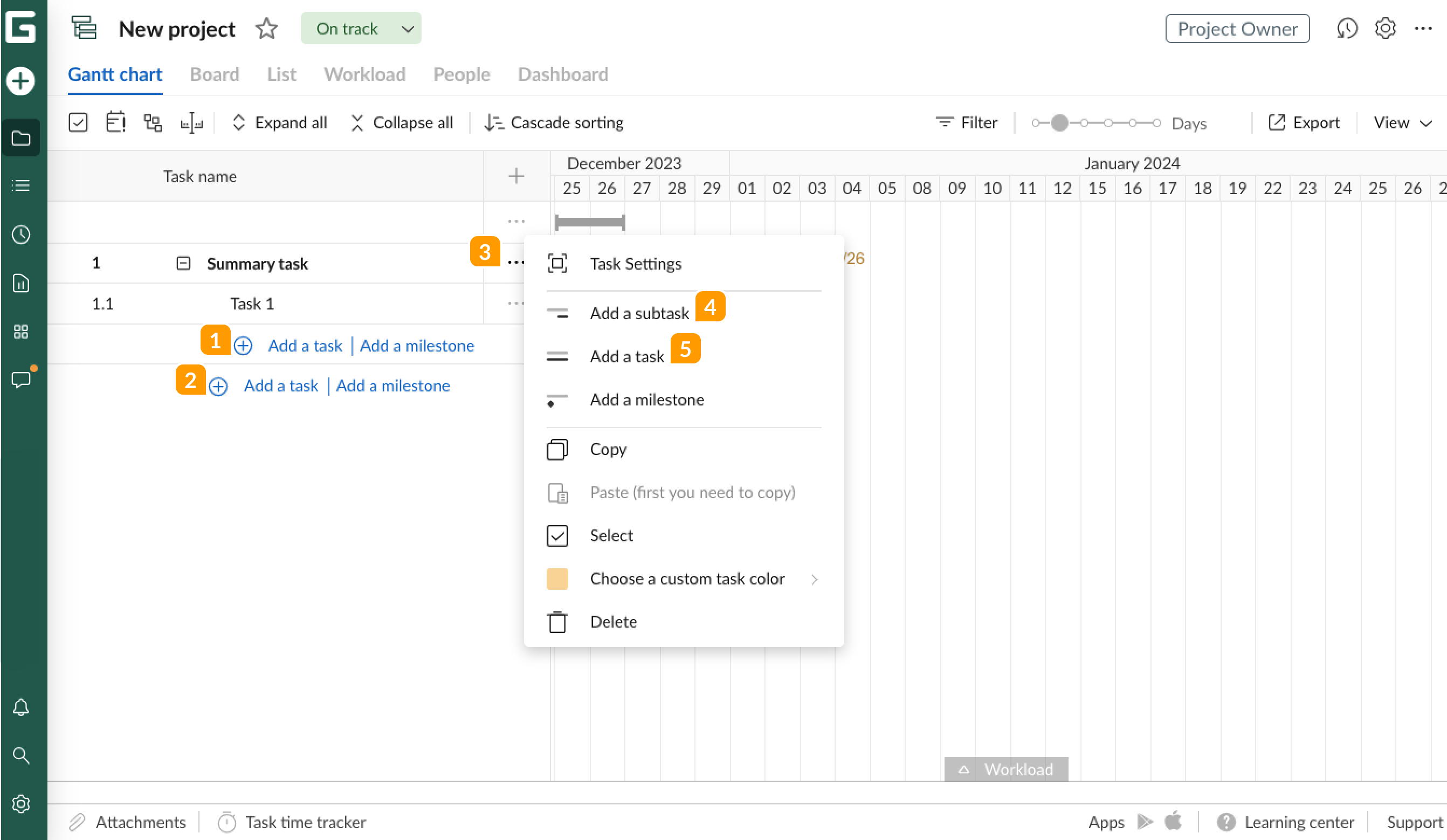Switch to the Workload tab
Viewport: 1447px width, 840px height.
[x=364, y=74]
